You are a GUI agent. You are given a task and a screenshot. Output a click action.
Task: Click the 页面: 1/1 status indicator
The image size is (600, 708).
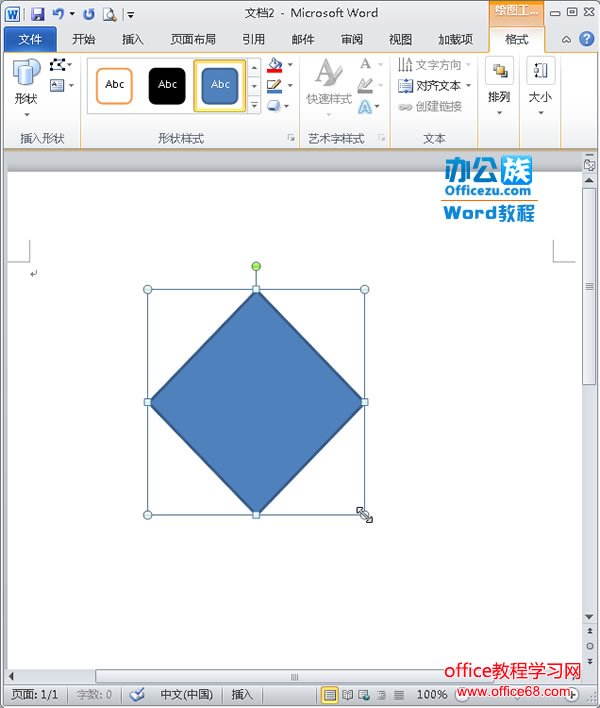tap(35, 694)
